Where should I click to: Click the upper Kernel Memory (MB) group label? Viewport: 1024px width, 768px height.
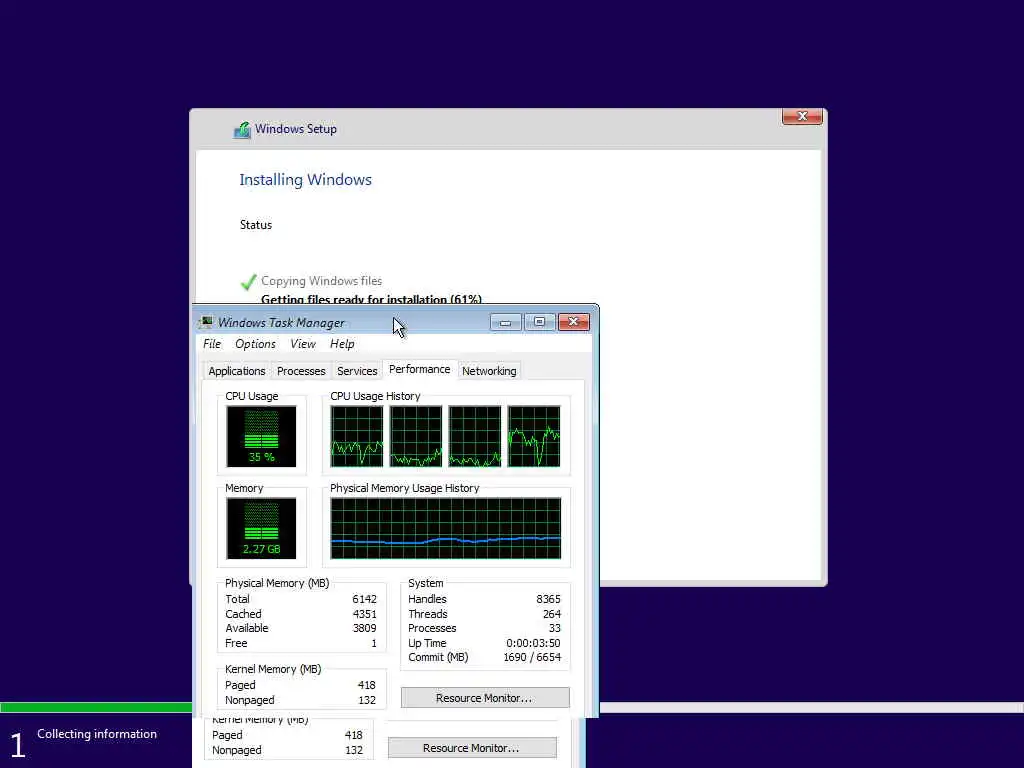(273, 669)
